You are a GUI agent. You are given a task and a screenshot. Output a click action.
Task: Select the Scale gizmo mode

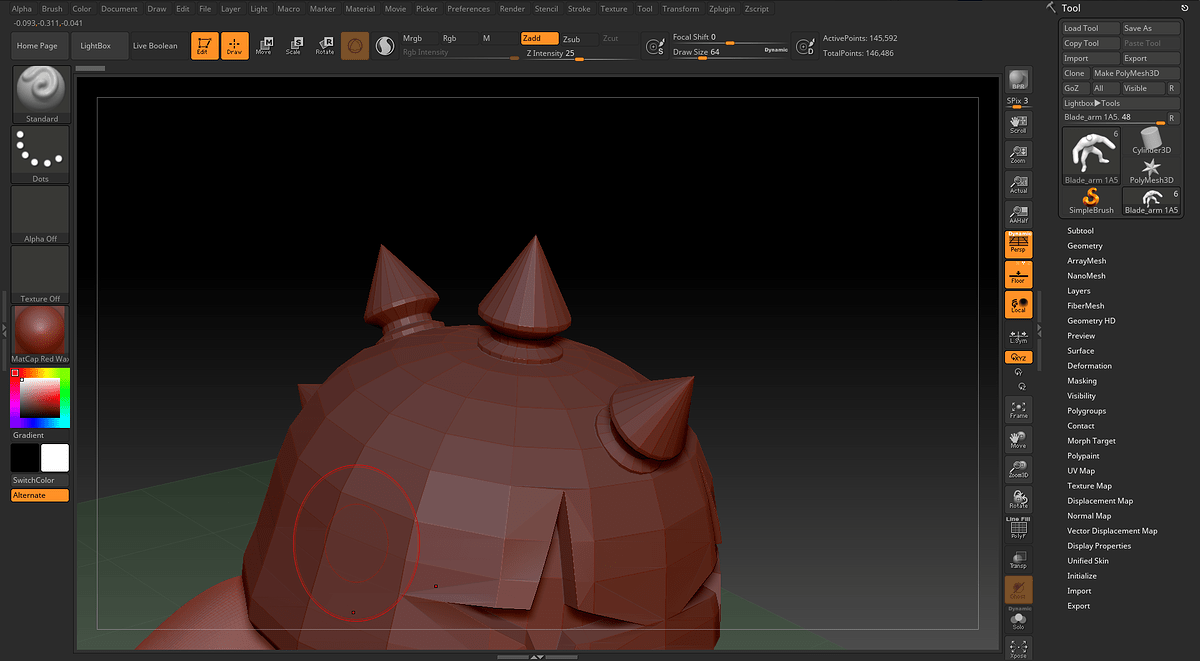[x=295, y=45]
